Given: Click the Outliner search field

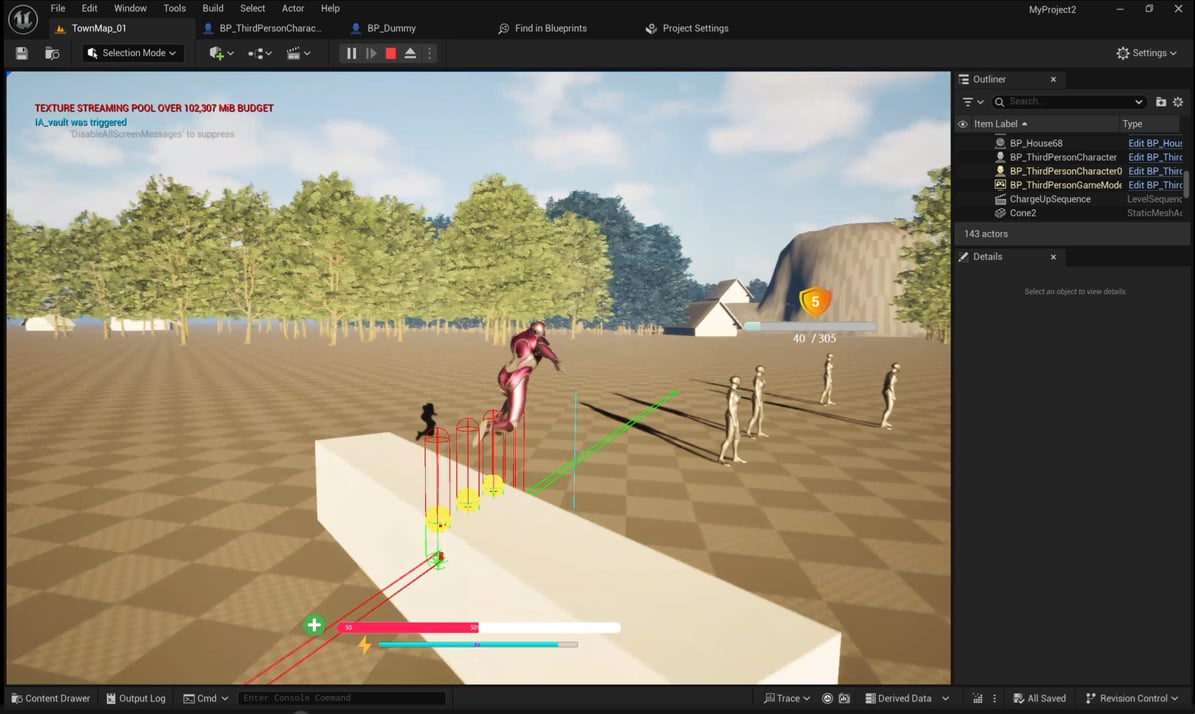Looking at the screenshot, I should [x=1069, y=102].
